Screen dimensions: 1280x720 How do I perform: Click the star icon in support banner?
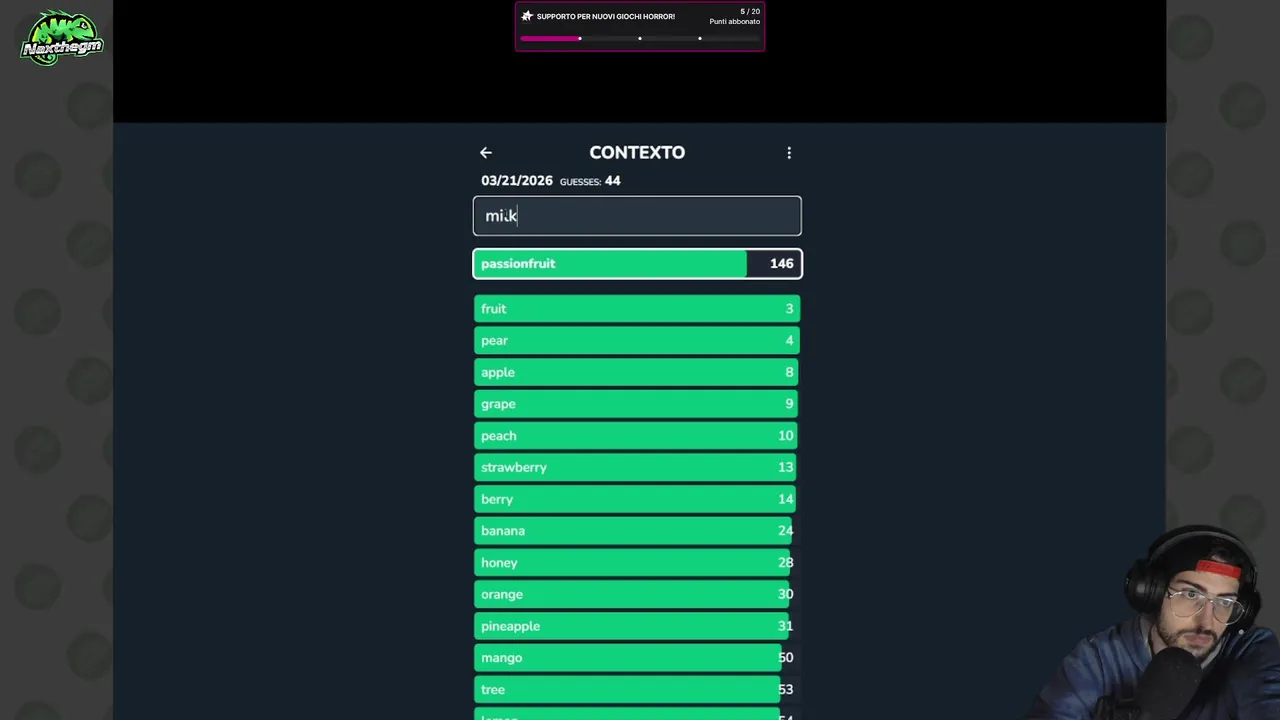click(527, 16)
